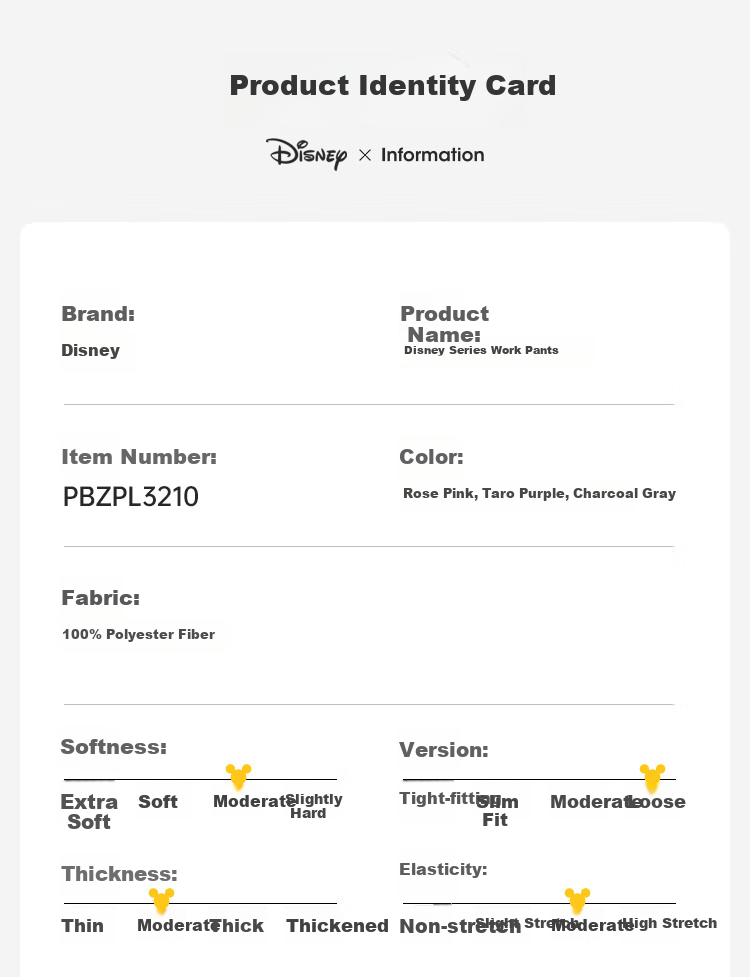This screenshot has height=977, width=750.
Task: Click the Mickey marker on Thickness scale
Action: coord(161,901)
